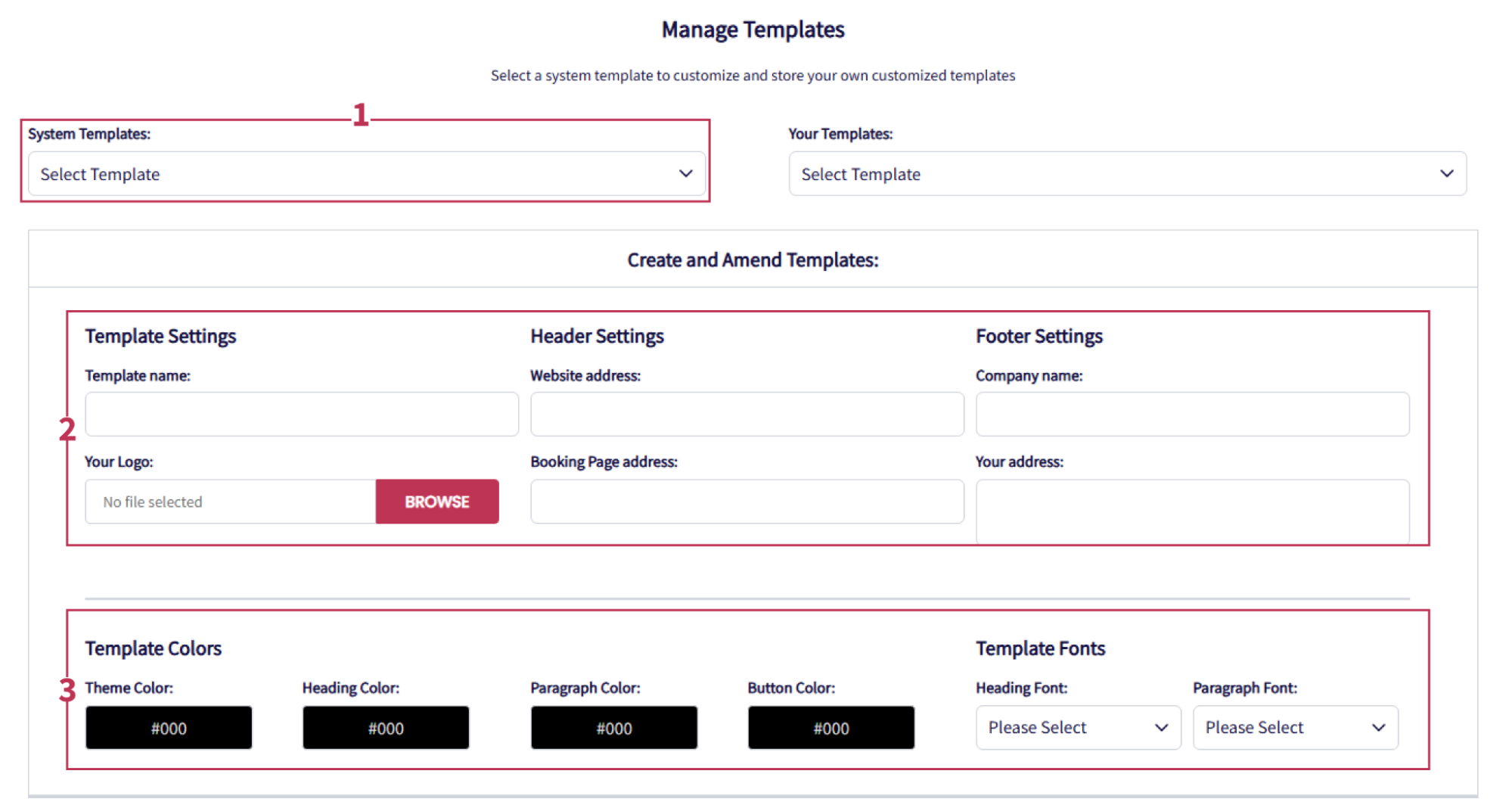Expand the Heading Font dropdown

(x=1079, y=728)
